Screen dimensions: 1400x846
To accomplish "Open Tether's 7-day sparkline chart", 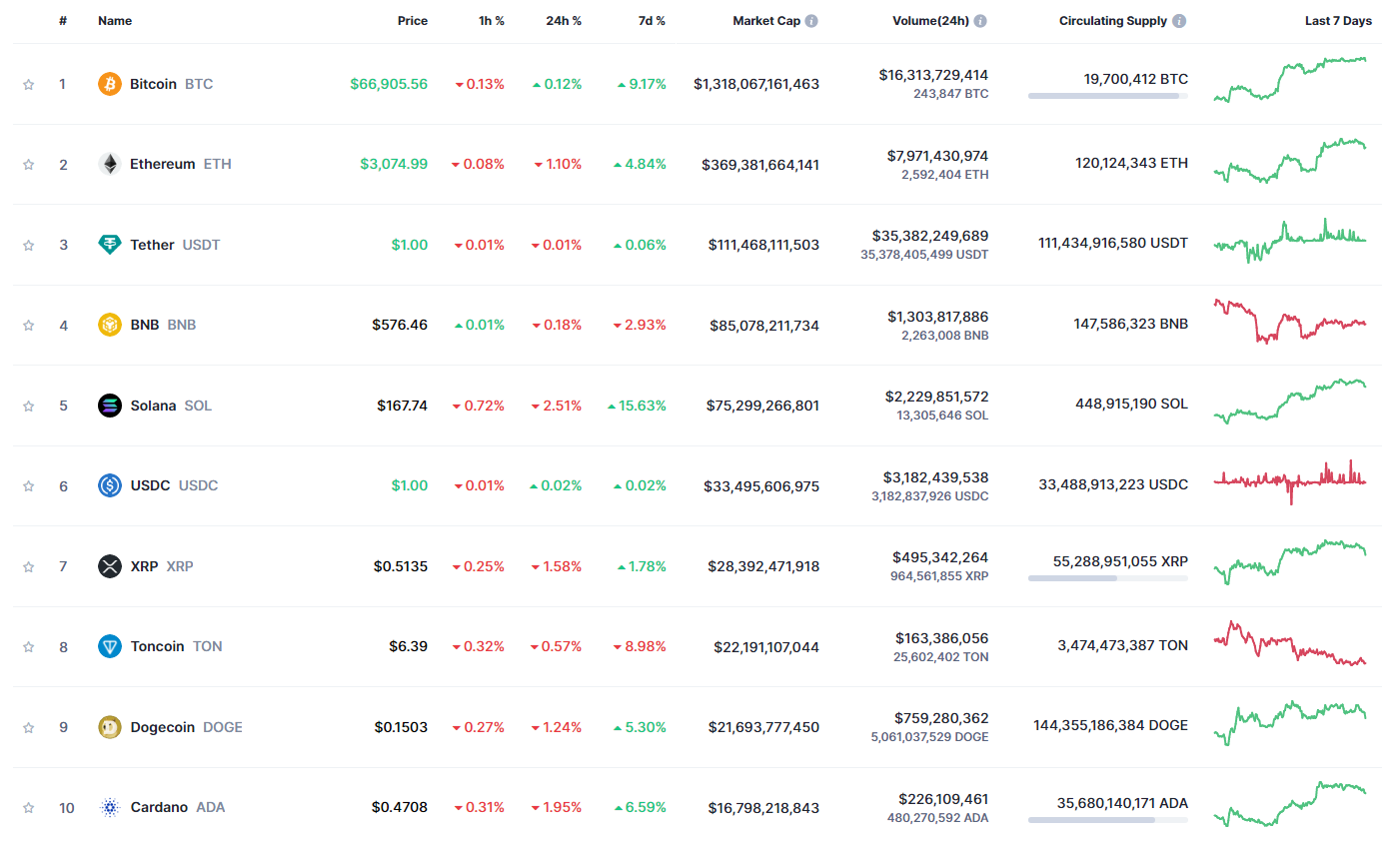I will (1290, 241).
